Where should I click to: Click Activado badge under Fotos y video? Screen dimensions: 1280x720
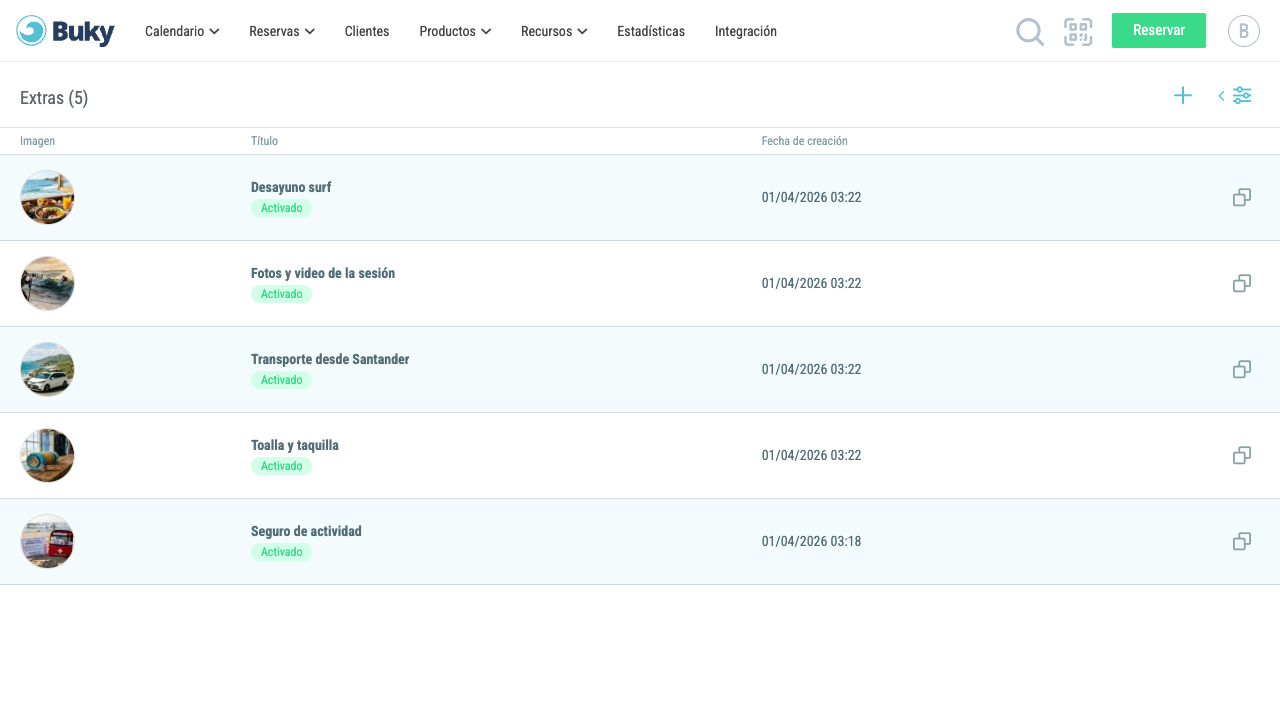tap(281, 294)
